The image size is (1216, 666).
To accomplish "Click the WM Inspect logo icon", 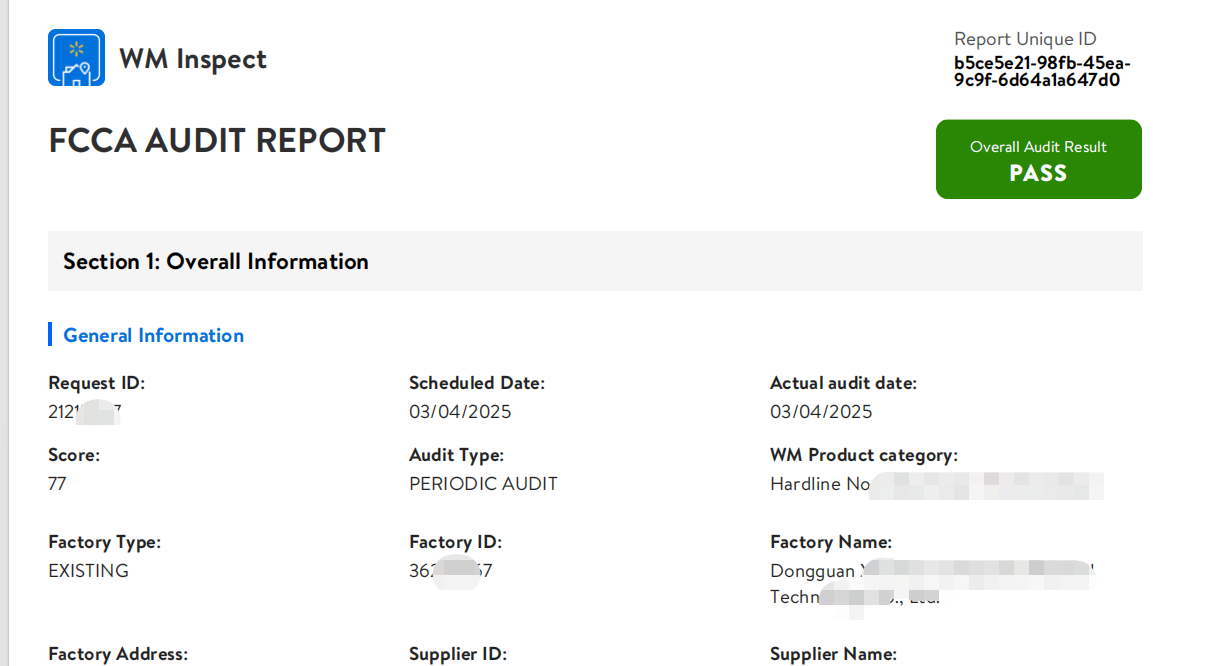I will (76, 58).
